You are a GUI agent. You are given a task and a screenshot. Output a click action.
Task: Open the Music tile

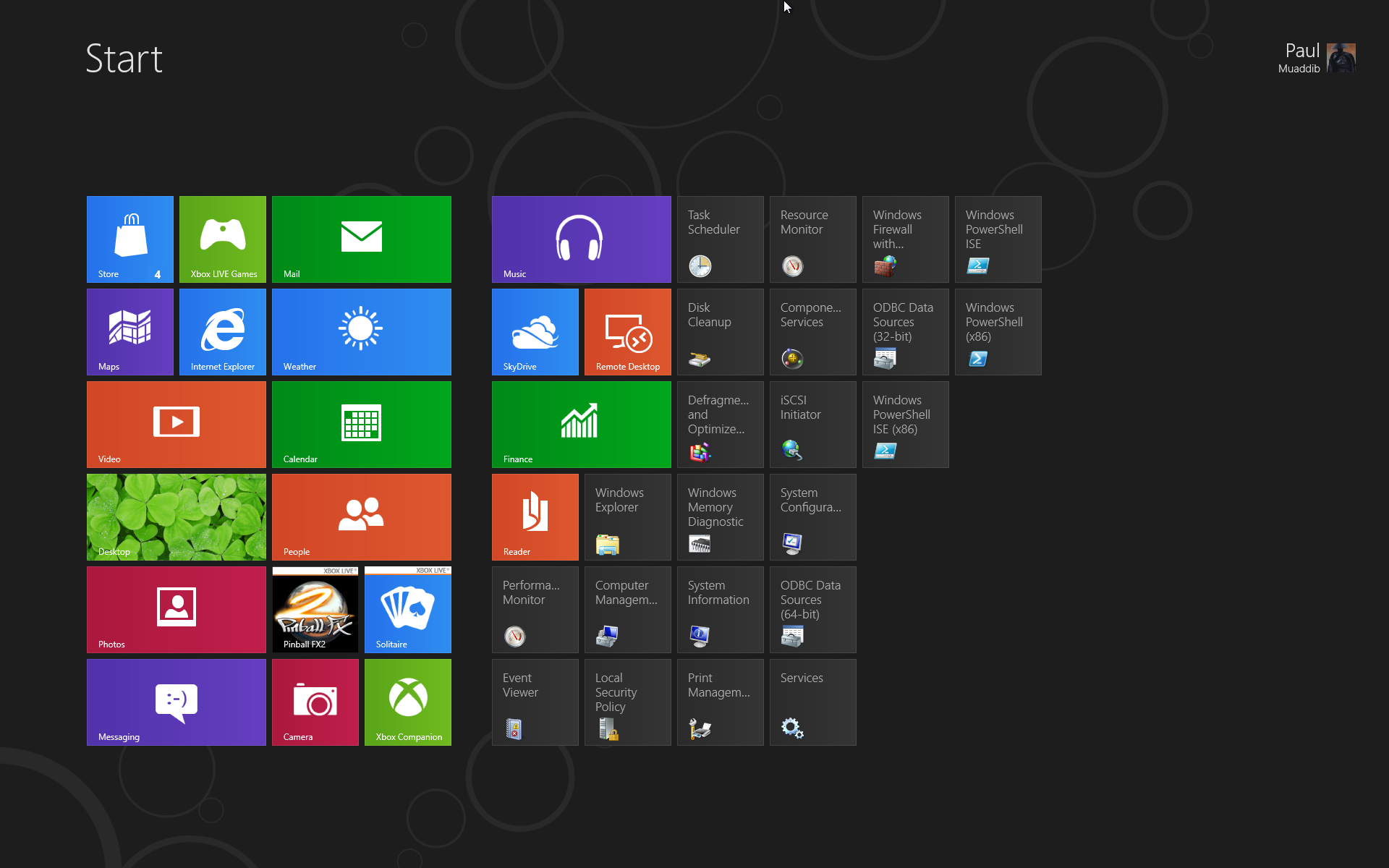(x=582, y=239)
